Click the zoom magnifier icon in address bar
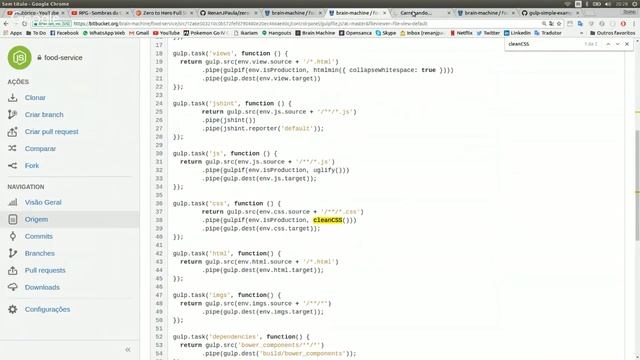 [544, 24]
